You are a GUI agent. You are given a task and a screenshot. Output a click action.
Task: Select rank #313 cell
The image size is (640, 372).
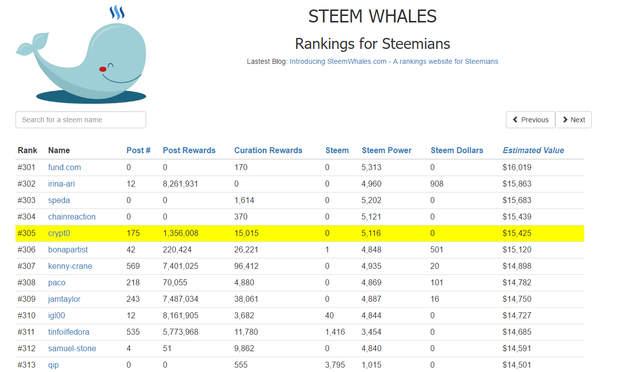coord(27,365)
